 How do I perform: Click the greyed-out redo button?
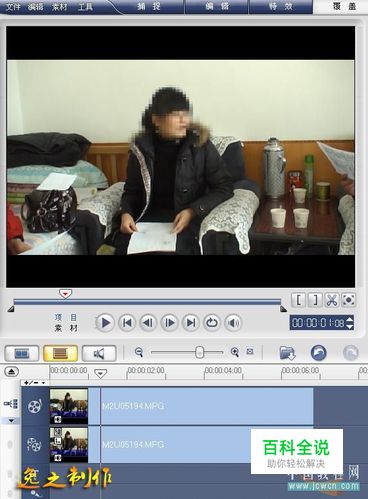(x=351, y=353)
